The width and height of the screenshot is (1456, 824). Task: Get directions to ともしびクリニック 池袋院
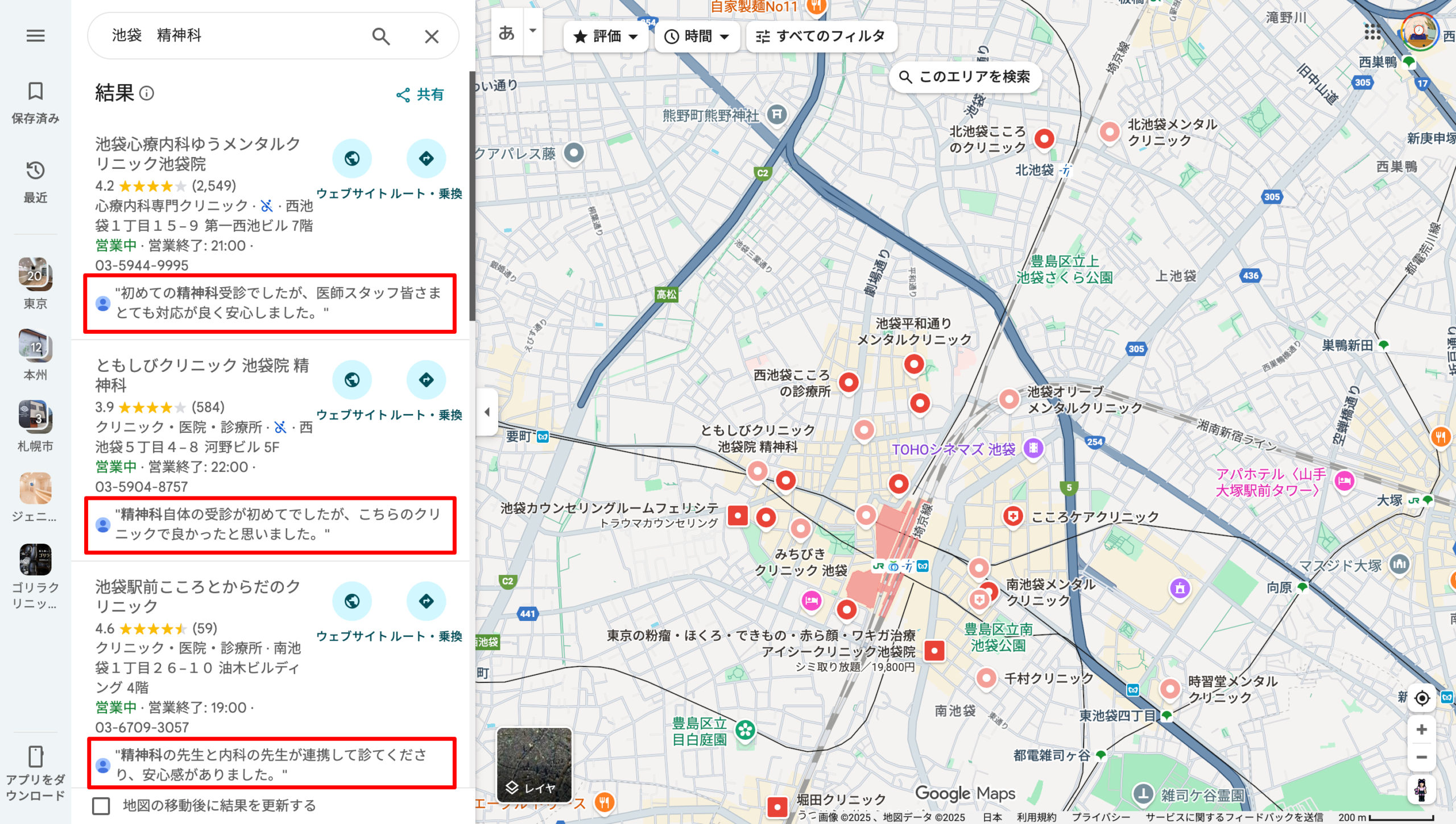click(x=427, y=379)
